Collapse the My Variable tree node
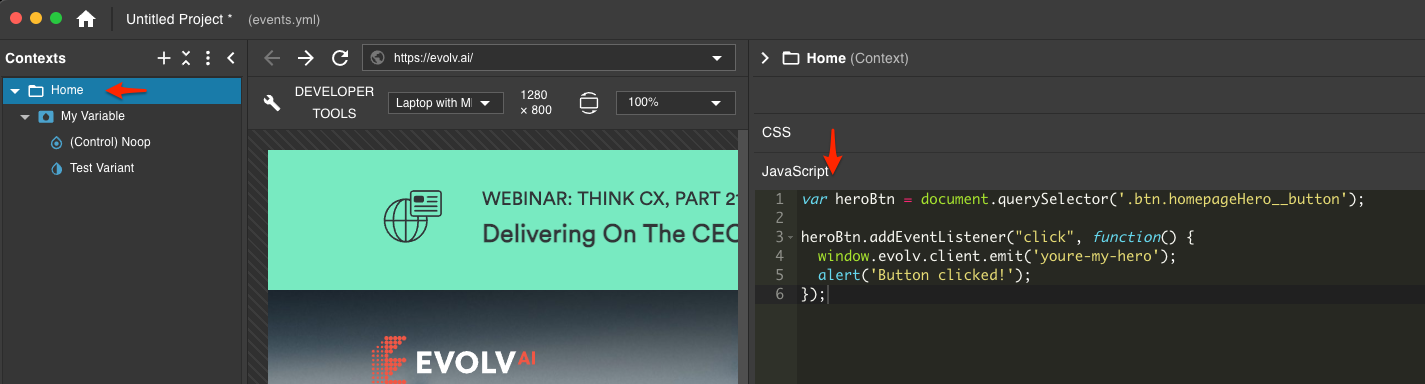1425x384 pixels. (x=25, y=117)
